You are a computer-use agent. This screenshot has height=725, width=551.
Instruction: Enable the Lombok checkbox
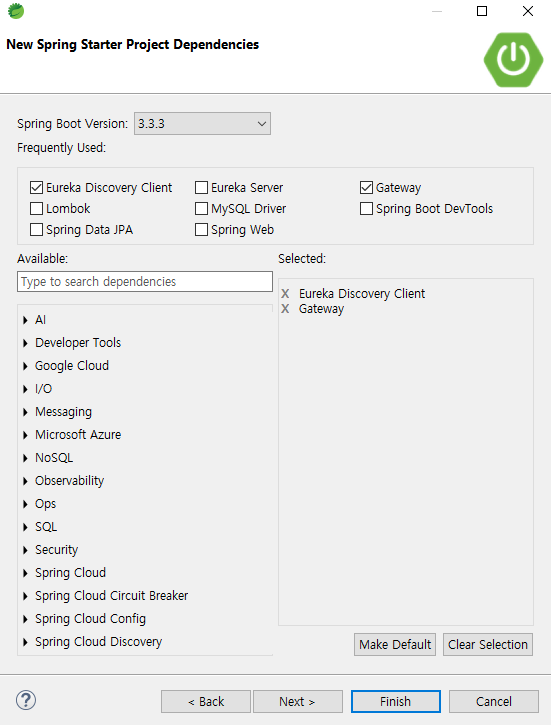click(37, 209)
